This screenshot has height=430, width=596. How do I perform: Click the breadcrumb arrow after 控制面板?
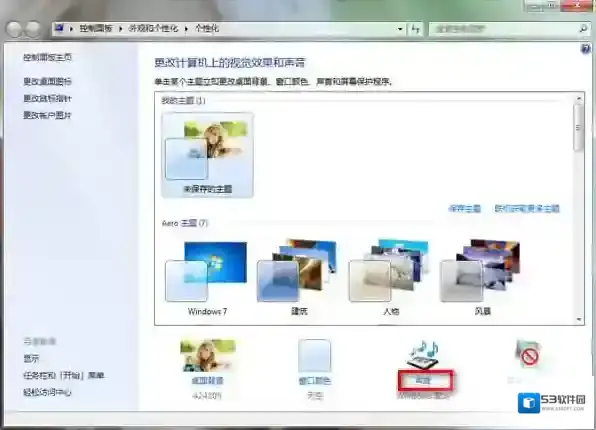120,29
